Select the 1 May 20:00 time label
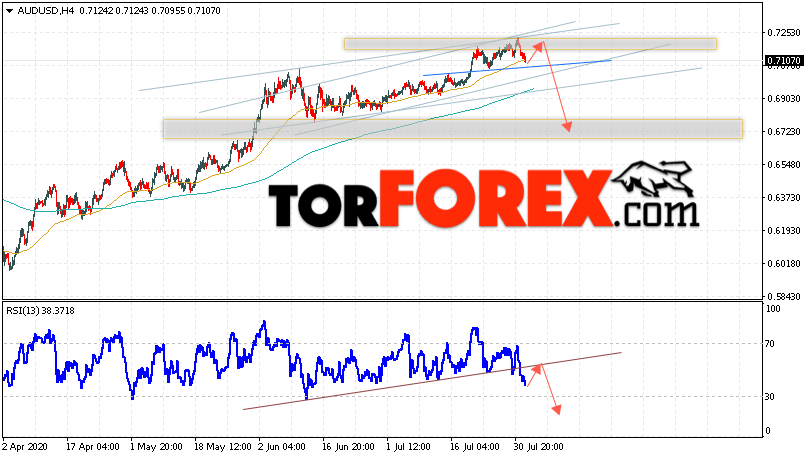The height and width of the screenshot is (458, 808). pyautogui.click(x=156, y=447)
